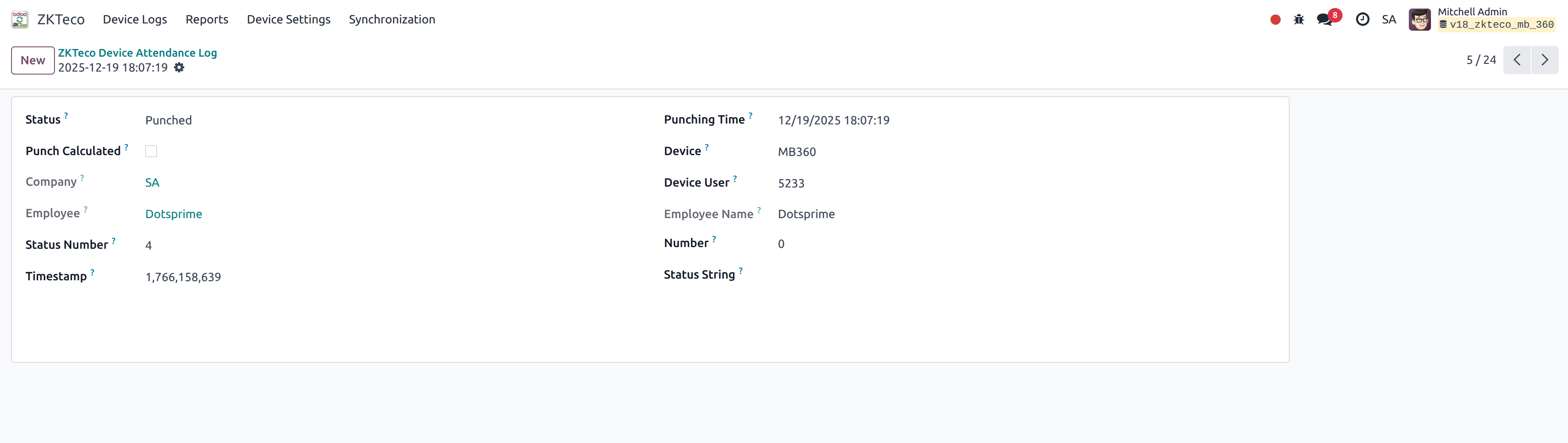This screenshot has width=1568, height=443.
Task: Open the activities clock icon
Action: point(1363,19)
